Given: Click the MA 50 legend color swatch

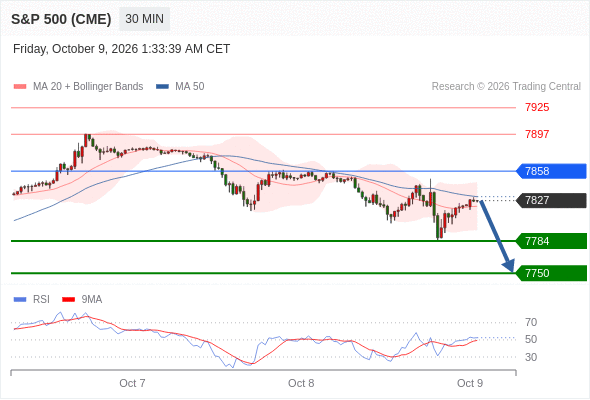Looking at the screenshot, I should pyautogui.click(x=162, y=87).
